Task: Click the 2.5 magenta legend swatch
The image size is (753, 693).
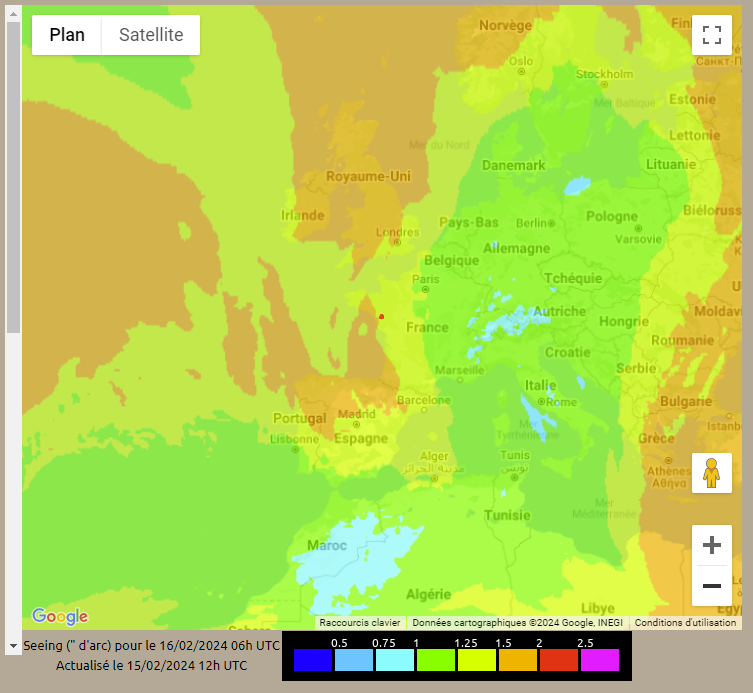Action: pyautogui.click(x=600, y=660)
